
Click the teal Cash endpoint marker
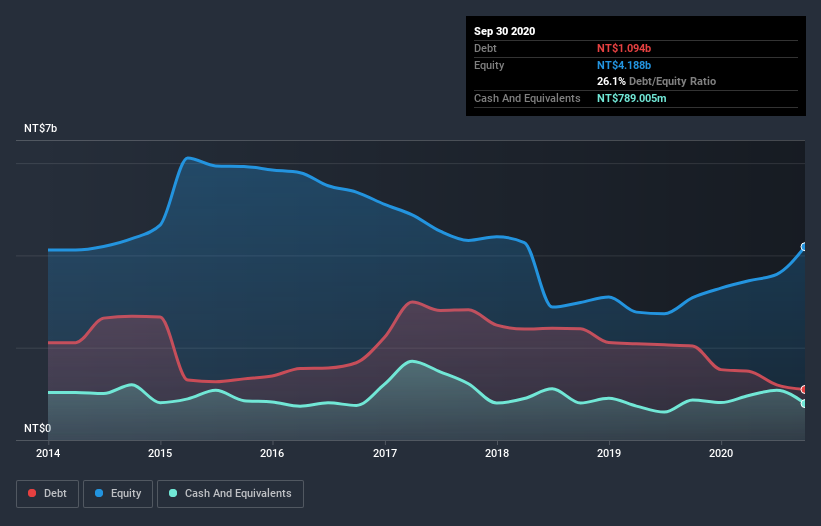805,404
